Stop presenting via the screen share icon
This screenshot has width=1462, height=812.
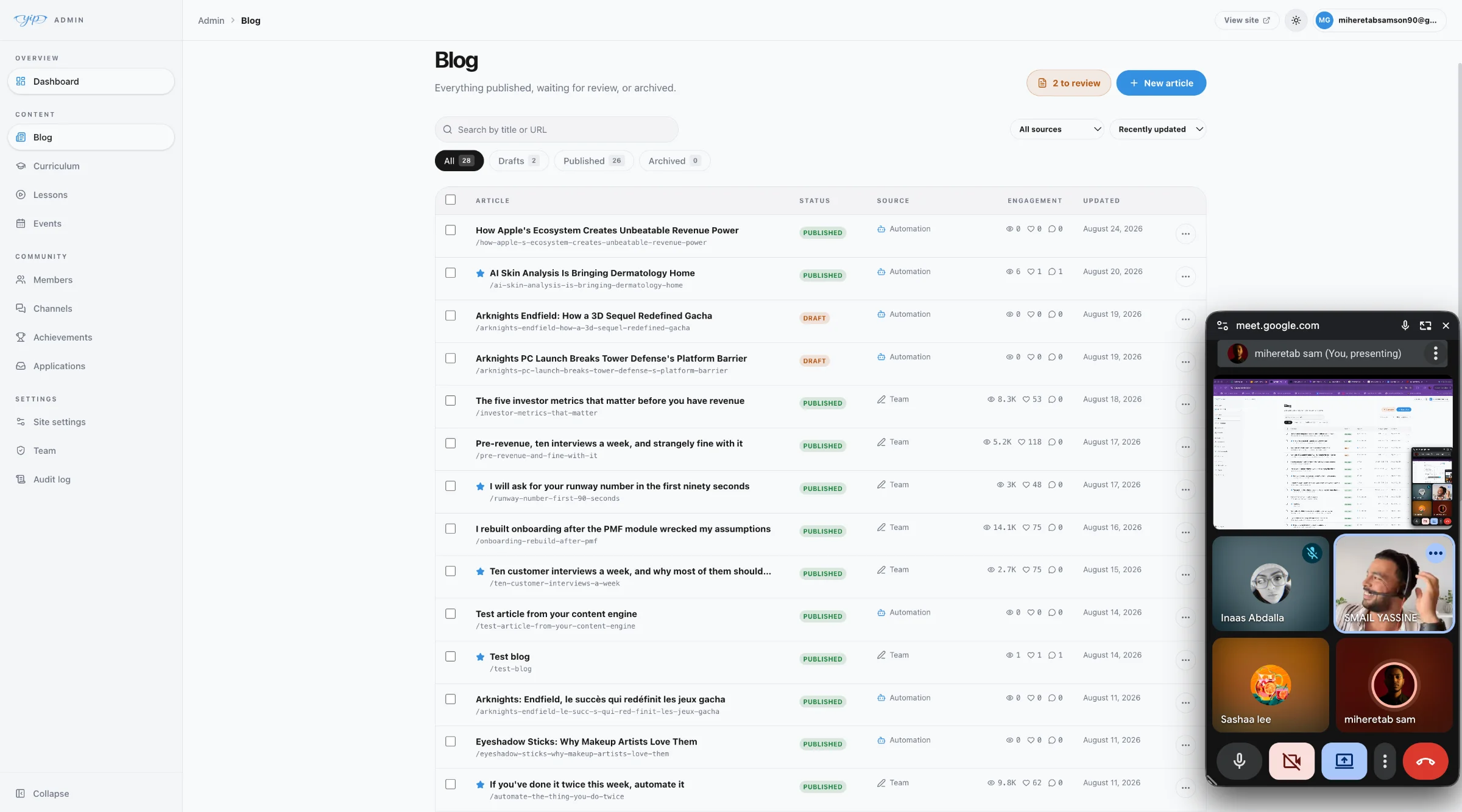[1344, 761]
